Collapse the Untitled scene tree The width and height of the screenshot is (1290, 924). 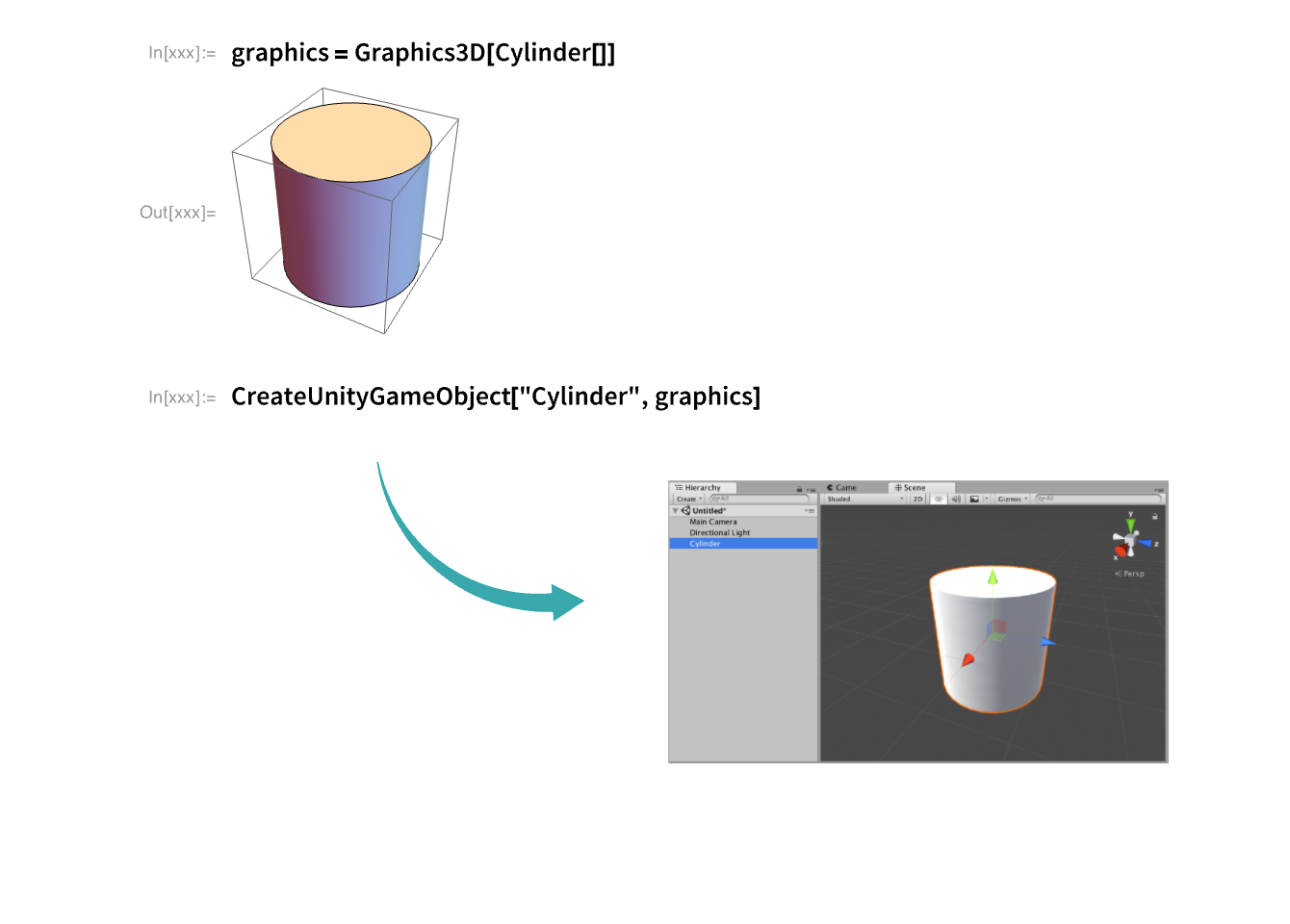pyautogui.click(x=676, y=510)
